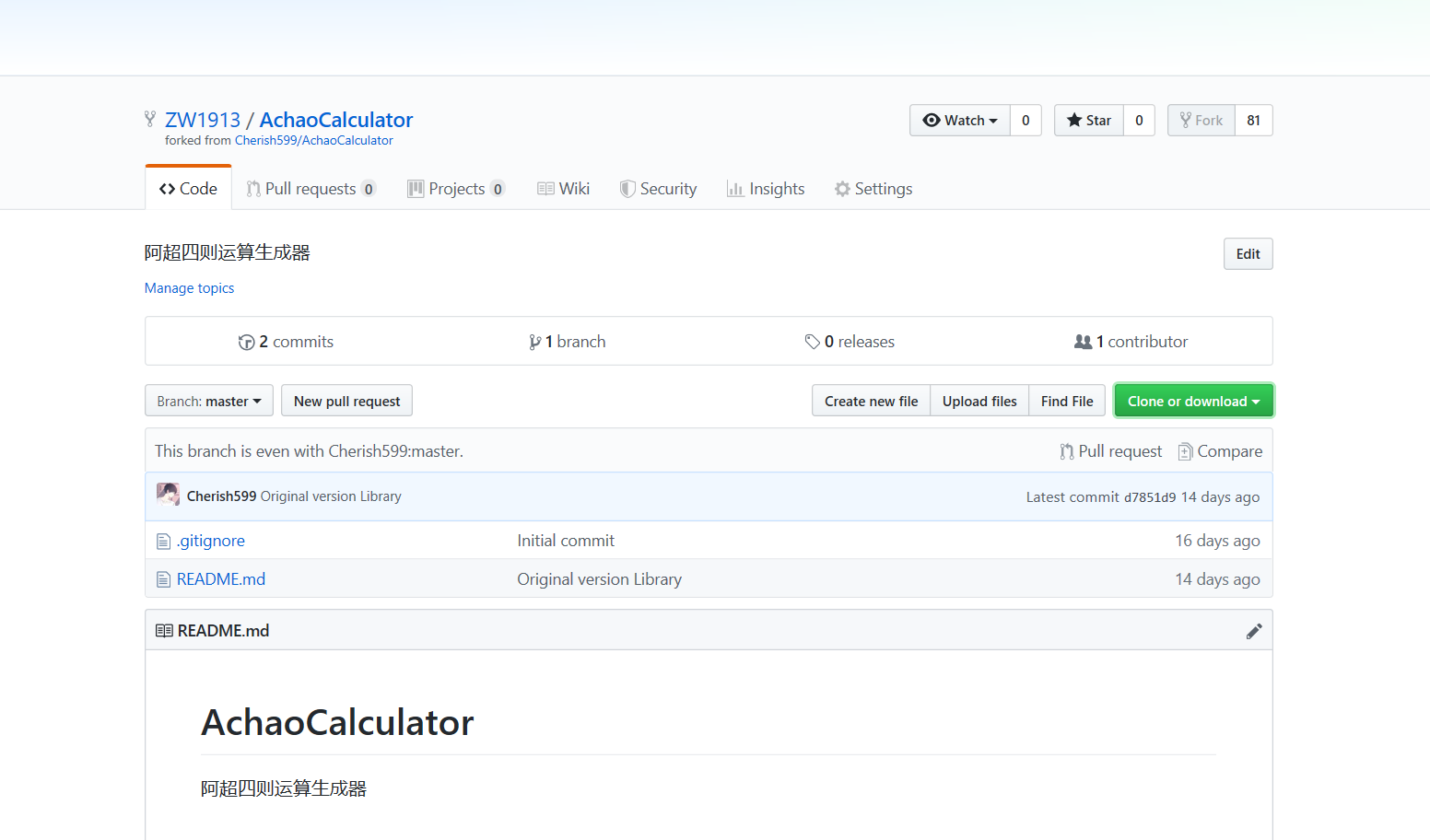
Task: Open the Settings tab
Action: pyautogui.click(x=873, y=189)
